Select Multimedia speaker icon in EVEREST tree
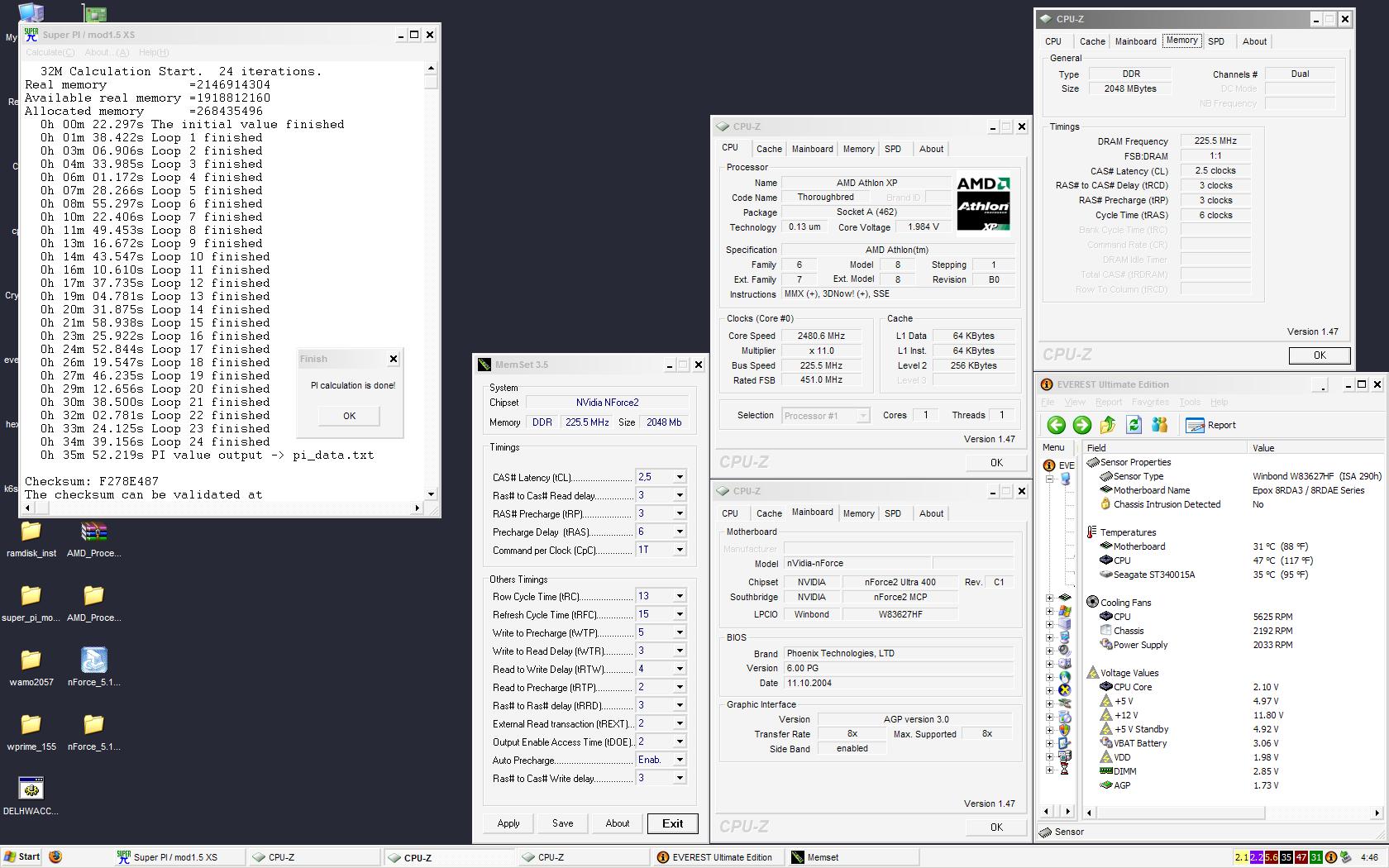 click(x=1065, y=651)
